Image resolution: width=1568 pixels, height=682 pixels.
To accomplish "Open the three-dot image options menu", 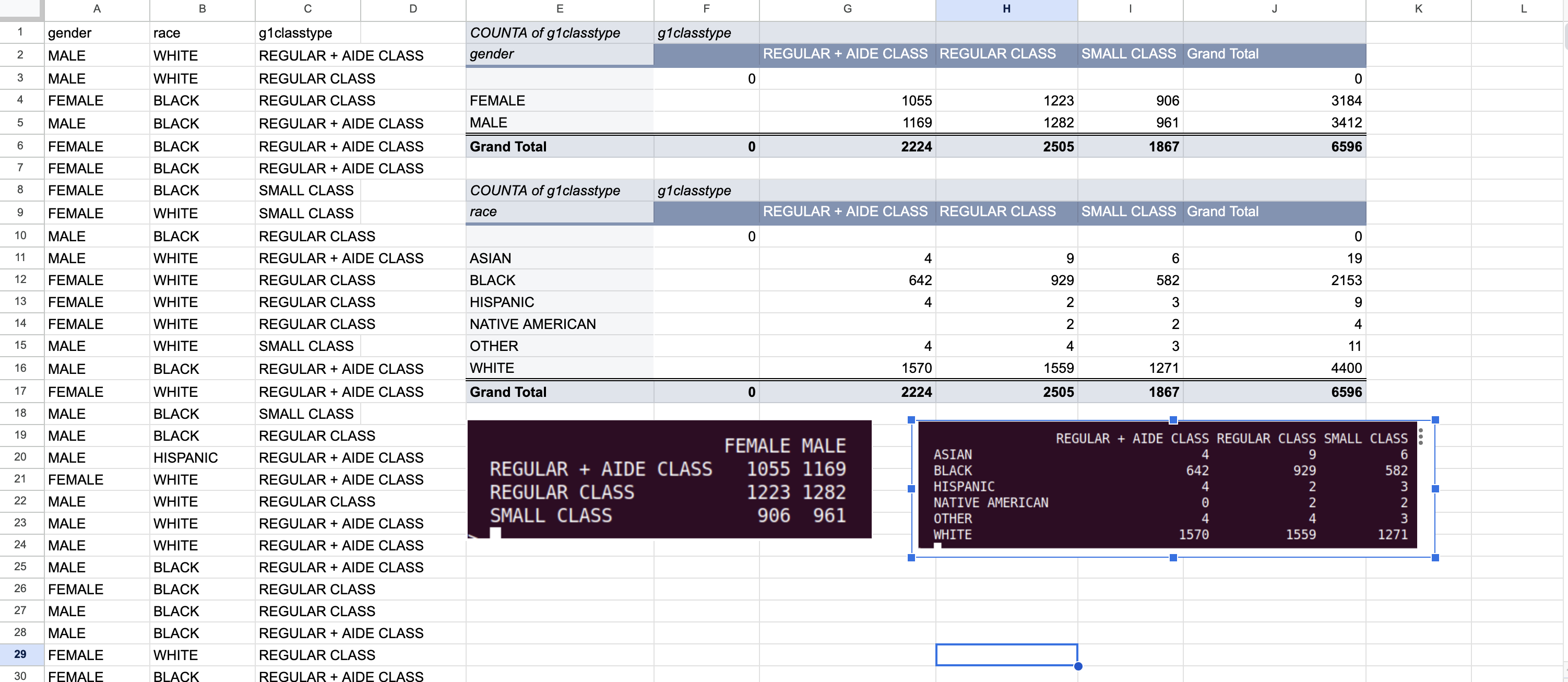I will [x=1420, y=436].
